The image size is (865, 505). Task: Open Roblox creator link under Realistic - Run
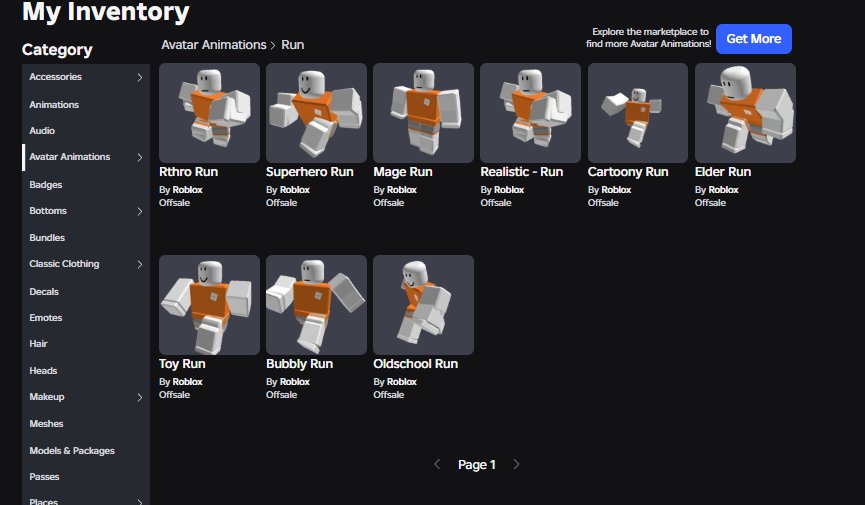coord(509,189)
